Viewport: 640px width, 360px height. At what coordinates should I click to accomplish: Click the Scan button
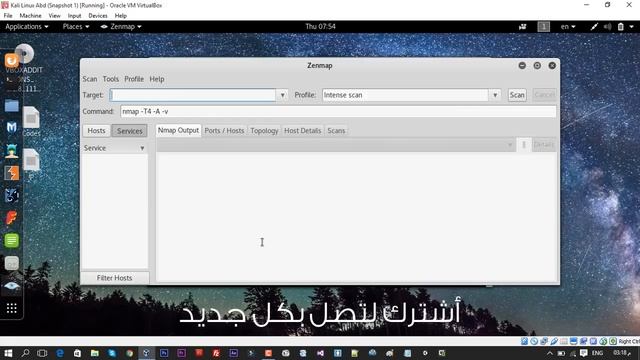click(517, 95)
